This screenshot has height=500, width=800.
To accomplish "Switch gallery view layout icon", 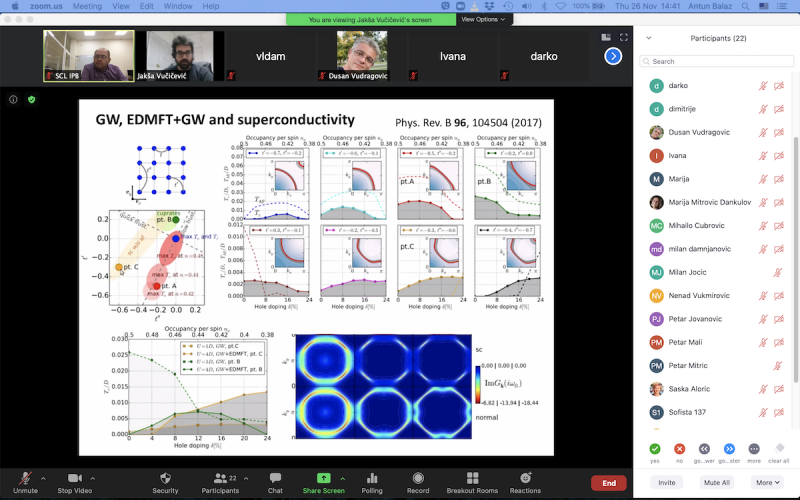I will click(x=606, y=37).
